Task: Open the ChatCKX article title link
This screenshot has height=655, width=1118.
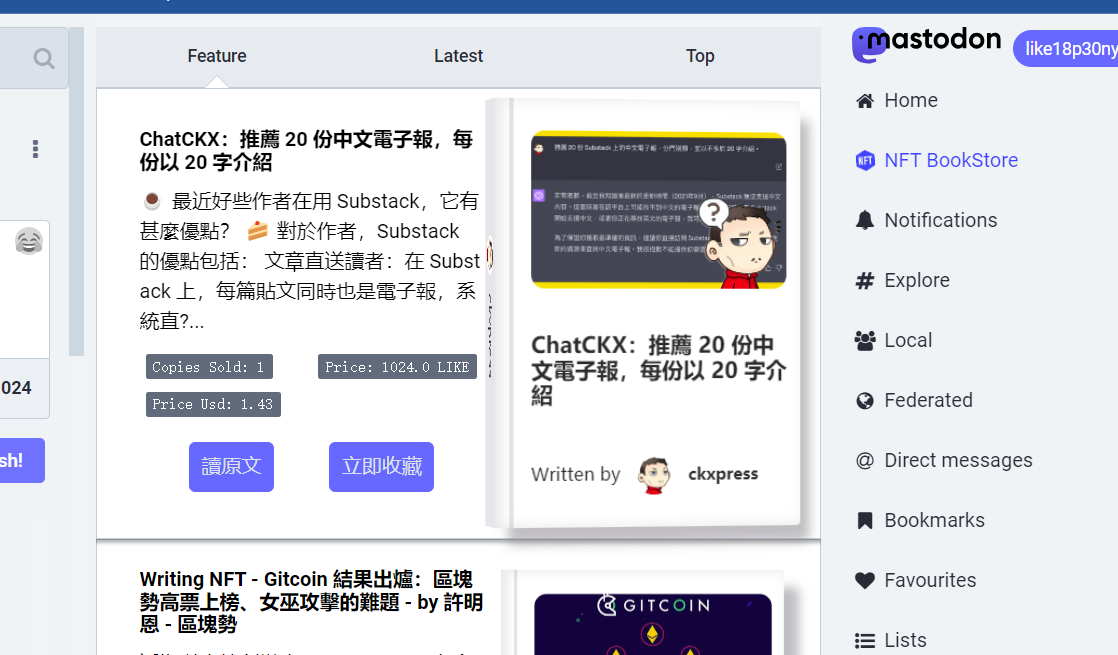Action: [306, 150]
